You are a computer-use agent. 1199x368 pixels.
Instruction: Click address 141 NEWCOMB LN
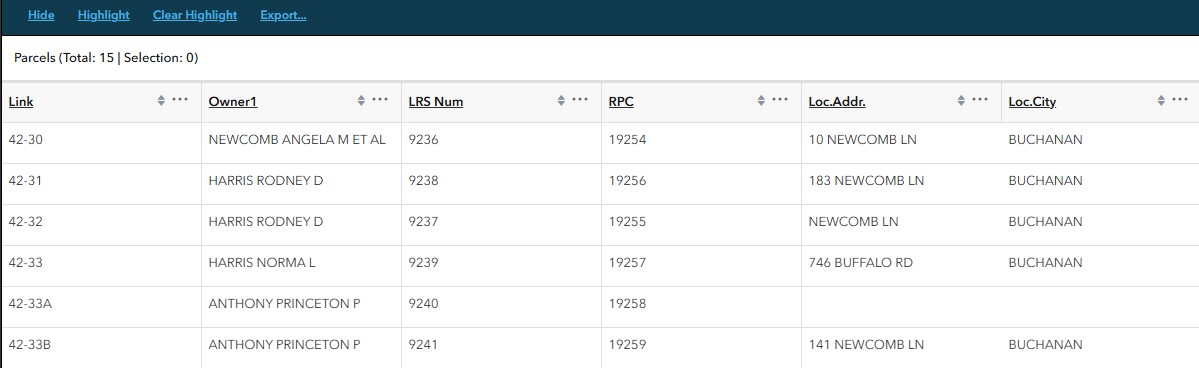(866, 345)
